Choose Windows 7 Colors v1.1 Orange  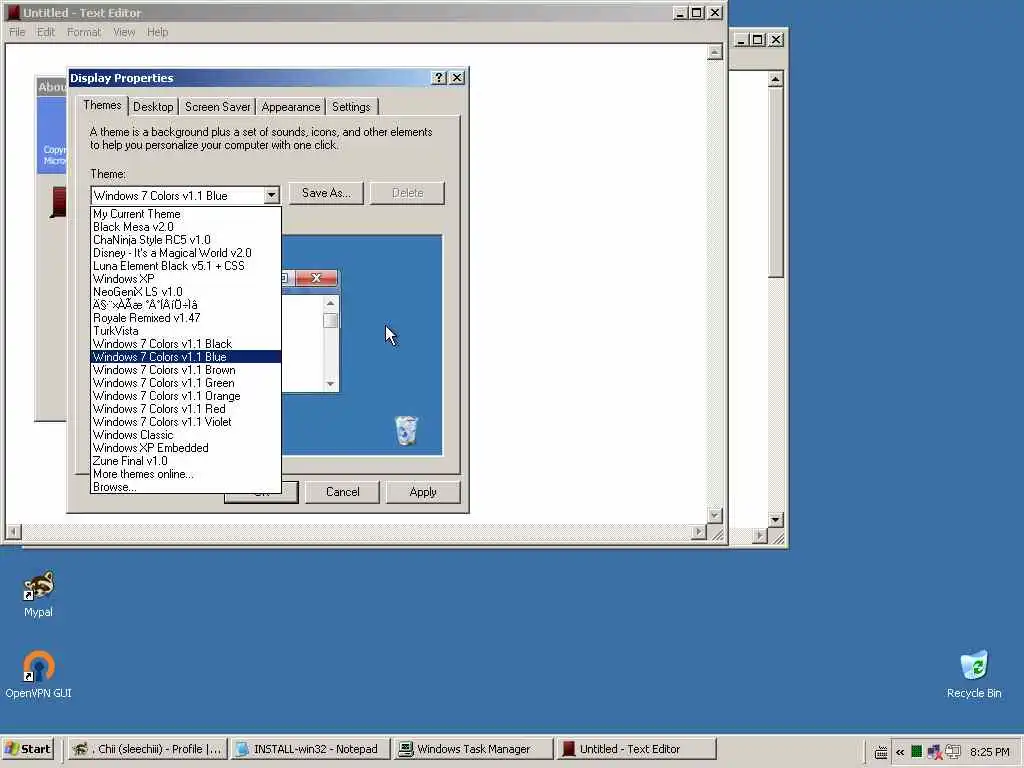pos(185,396)
